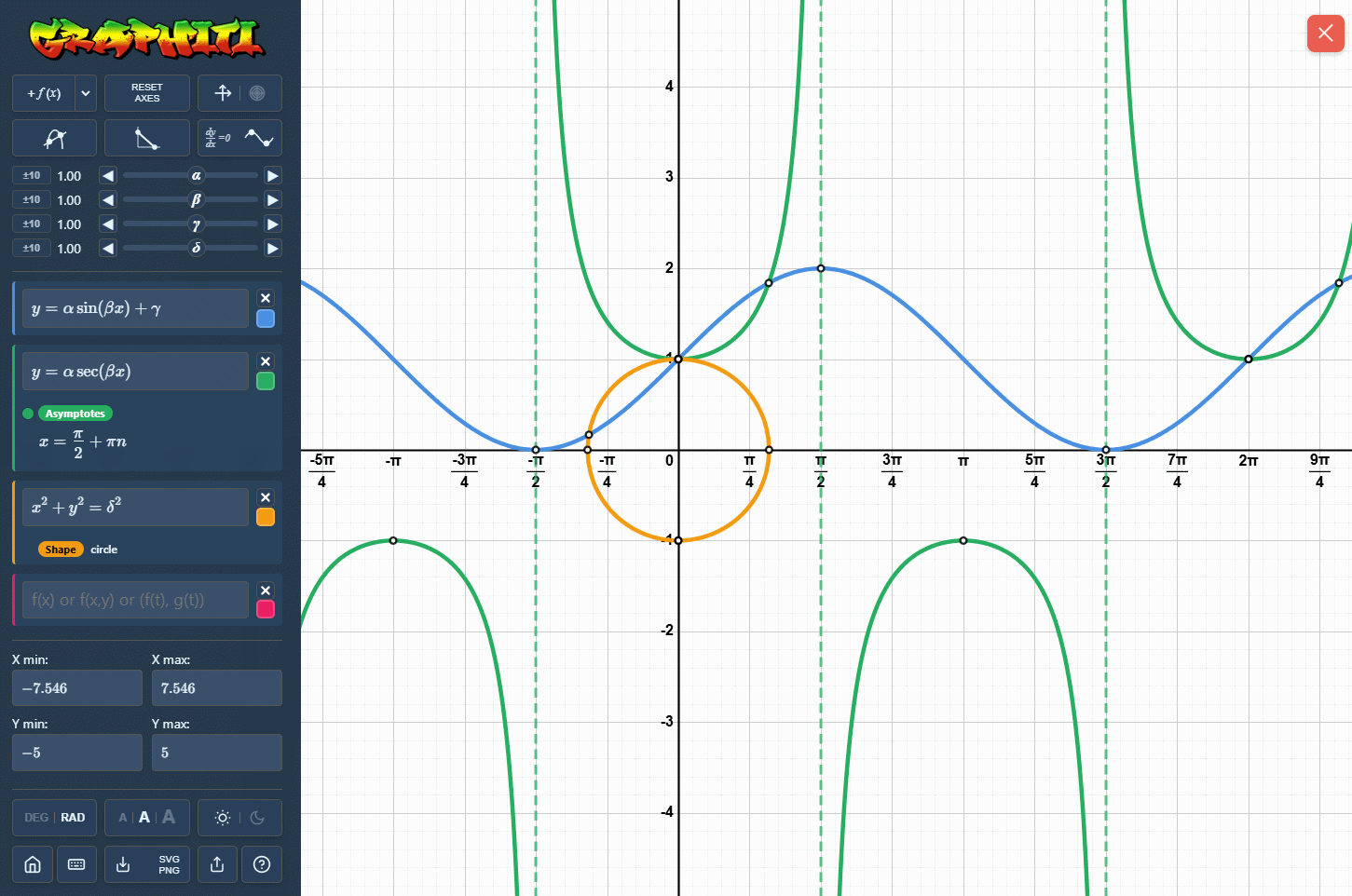Increase delta with the right arrow
The width and height of the screenshot is (1352, 896).
[x=273, y=248]
